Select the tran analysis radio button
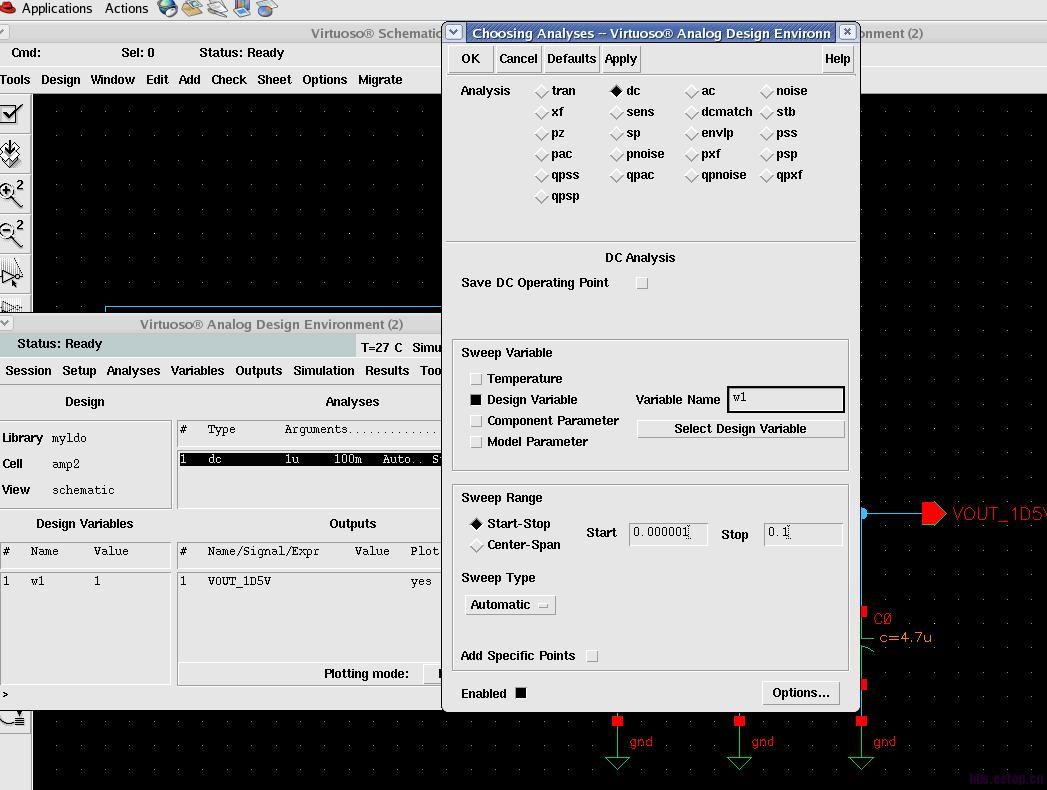 [x=541, y=91]
